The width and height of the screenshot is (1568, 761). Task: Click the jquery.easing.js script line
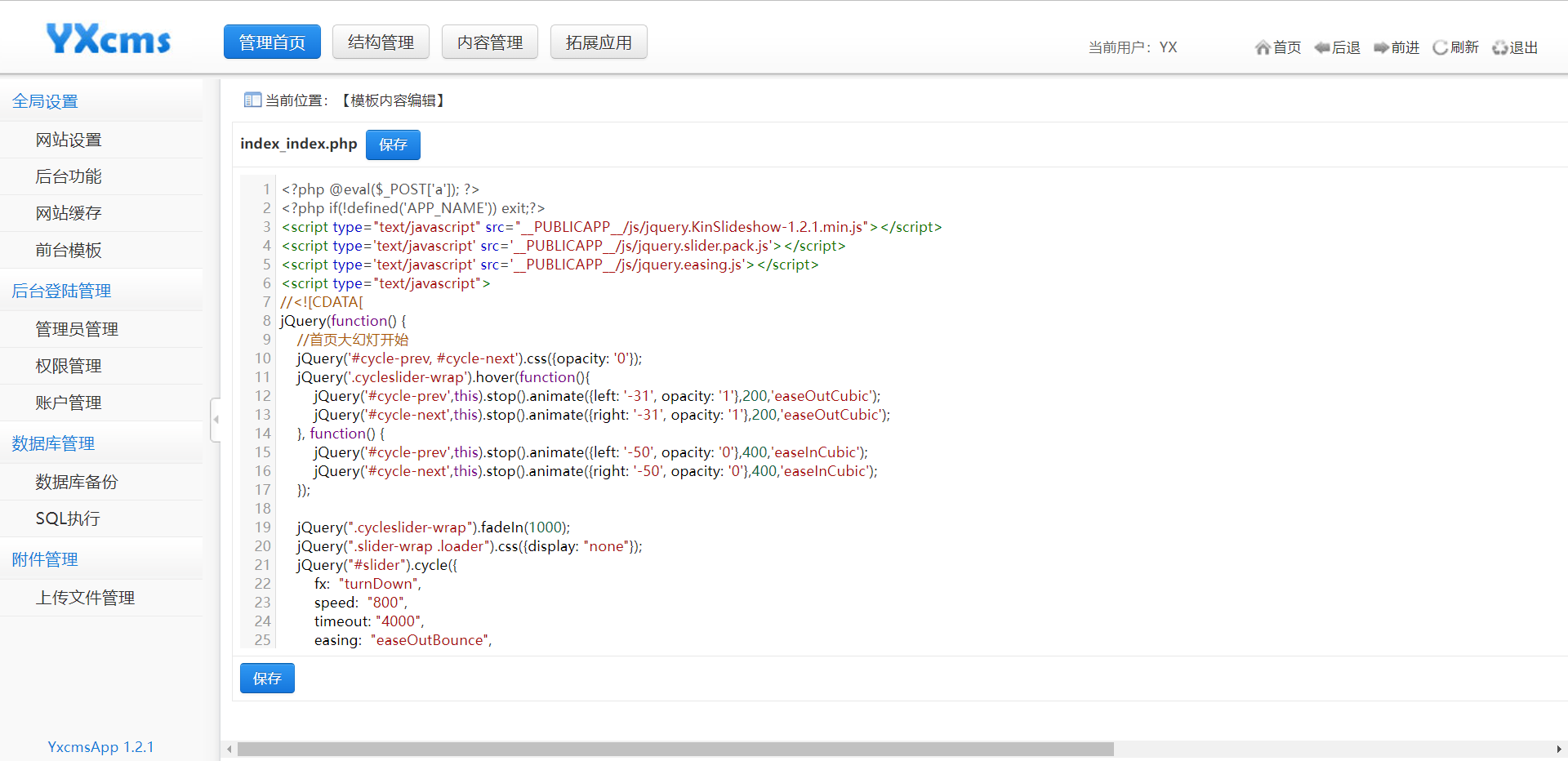(x=550, y=265)
